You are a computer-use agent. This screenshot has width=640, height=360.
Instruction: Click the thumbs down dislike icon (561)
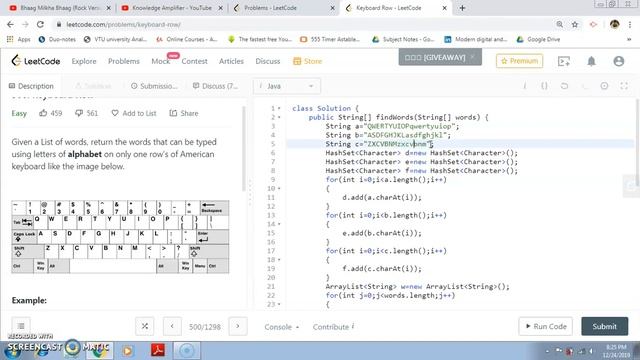coord(79,113)
